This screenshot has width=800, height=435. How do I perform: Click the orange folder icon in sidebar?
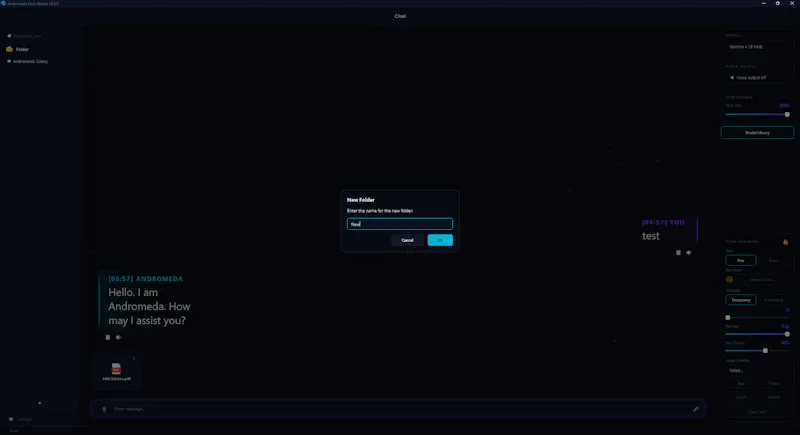(x=9, y=49)
